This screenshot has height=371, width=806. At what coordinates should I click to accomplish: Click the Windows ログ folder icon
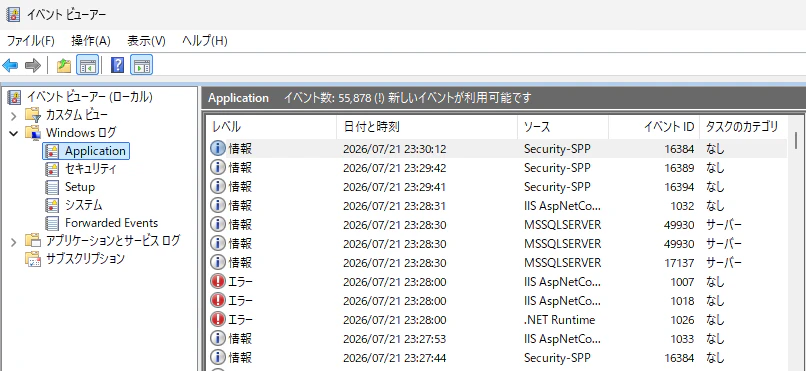(x=32, y=133)
